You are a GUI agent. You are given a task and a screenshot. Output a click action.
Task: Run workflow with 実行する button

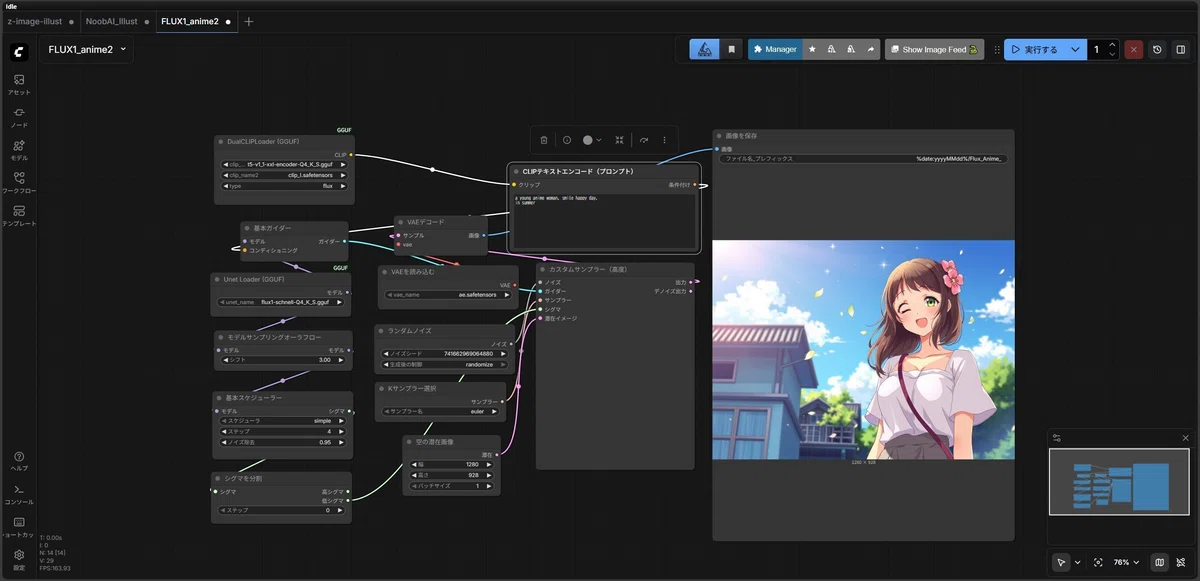coord(1034,49)
